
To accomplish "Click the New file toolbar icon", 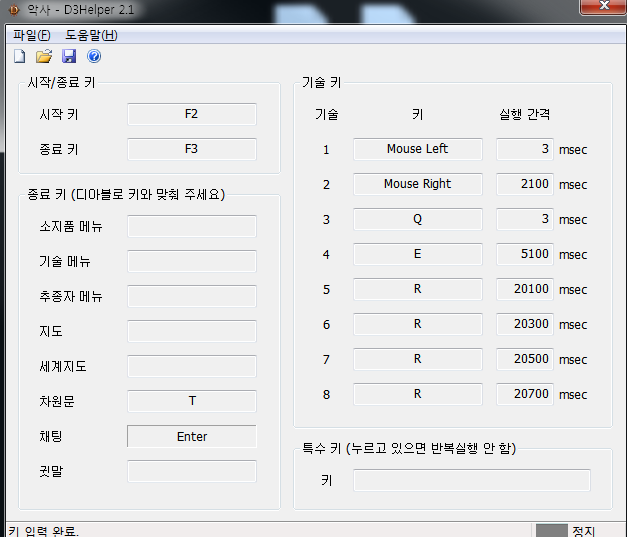I will (x=19, y=56).
